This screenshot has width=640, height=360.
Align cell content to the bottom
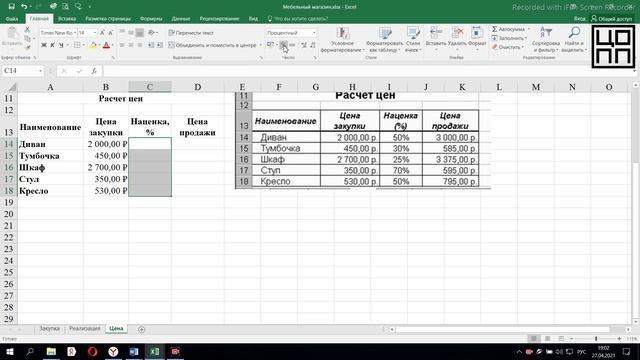pyautogui.click(x=140, y=33)
